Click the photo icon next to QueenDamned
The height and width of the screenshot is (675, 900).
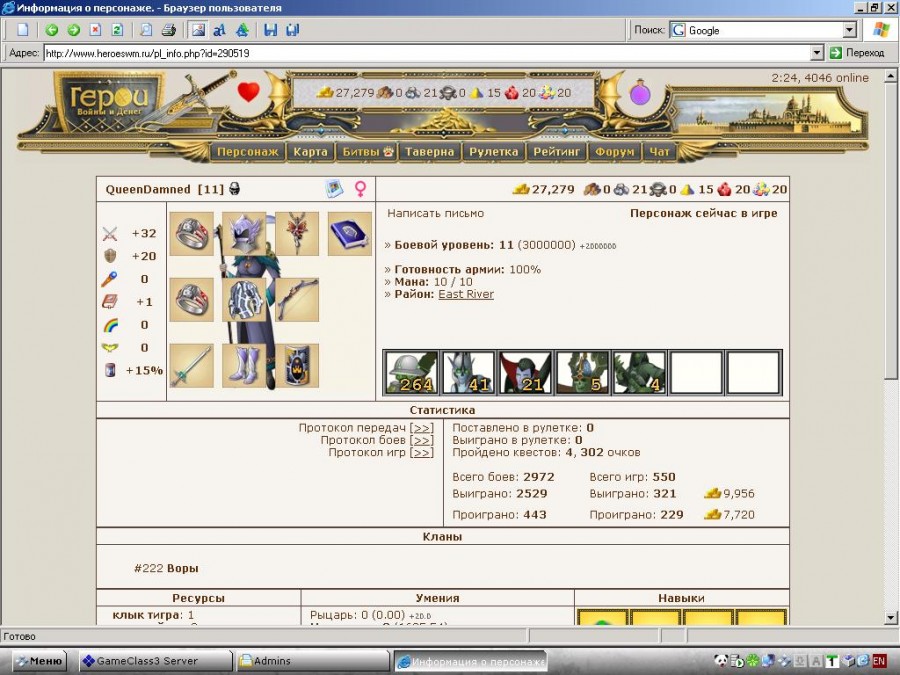(334, 188)
